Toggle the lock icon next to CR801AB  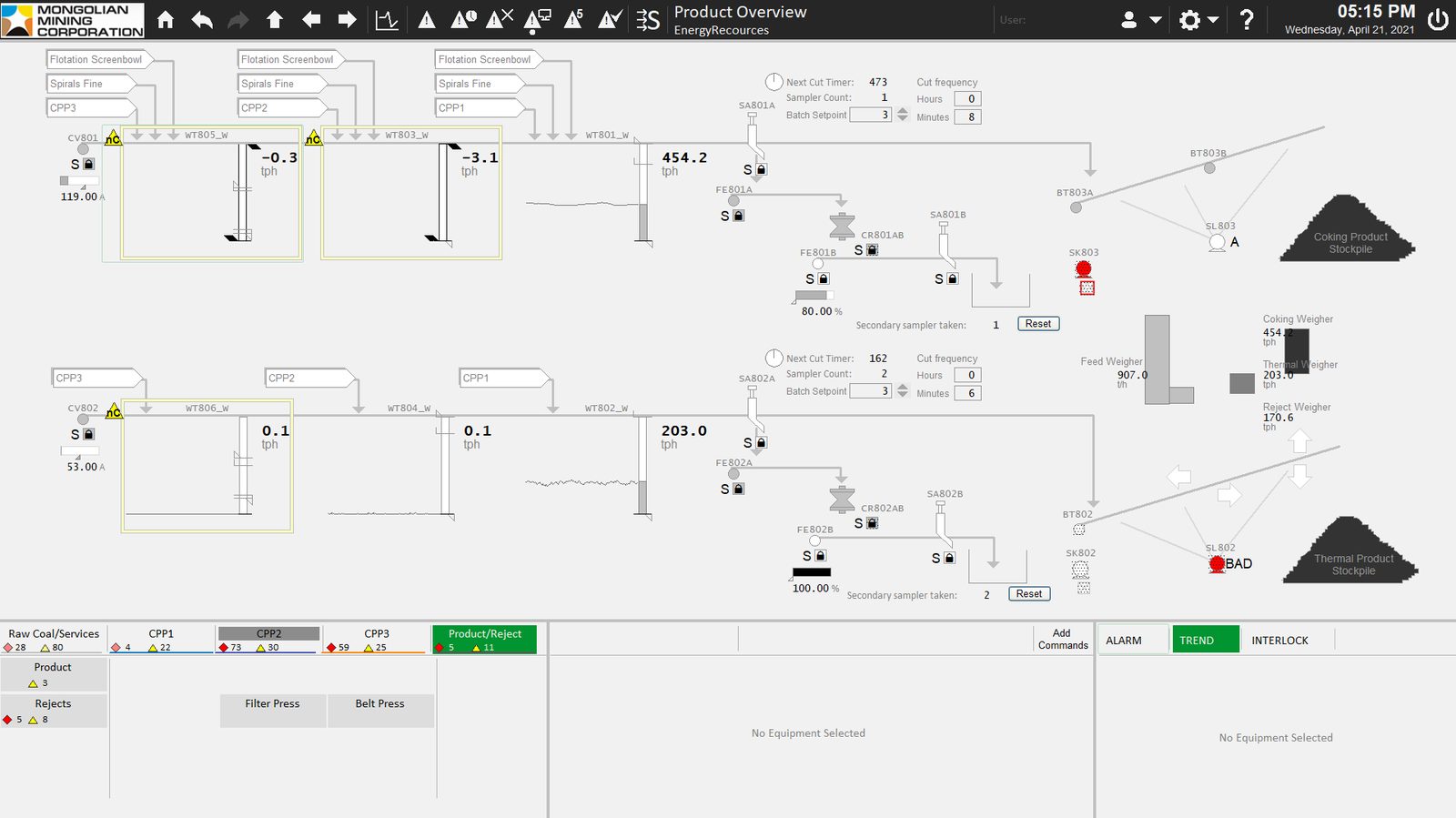872,249
